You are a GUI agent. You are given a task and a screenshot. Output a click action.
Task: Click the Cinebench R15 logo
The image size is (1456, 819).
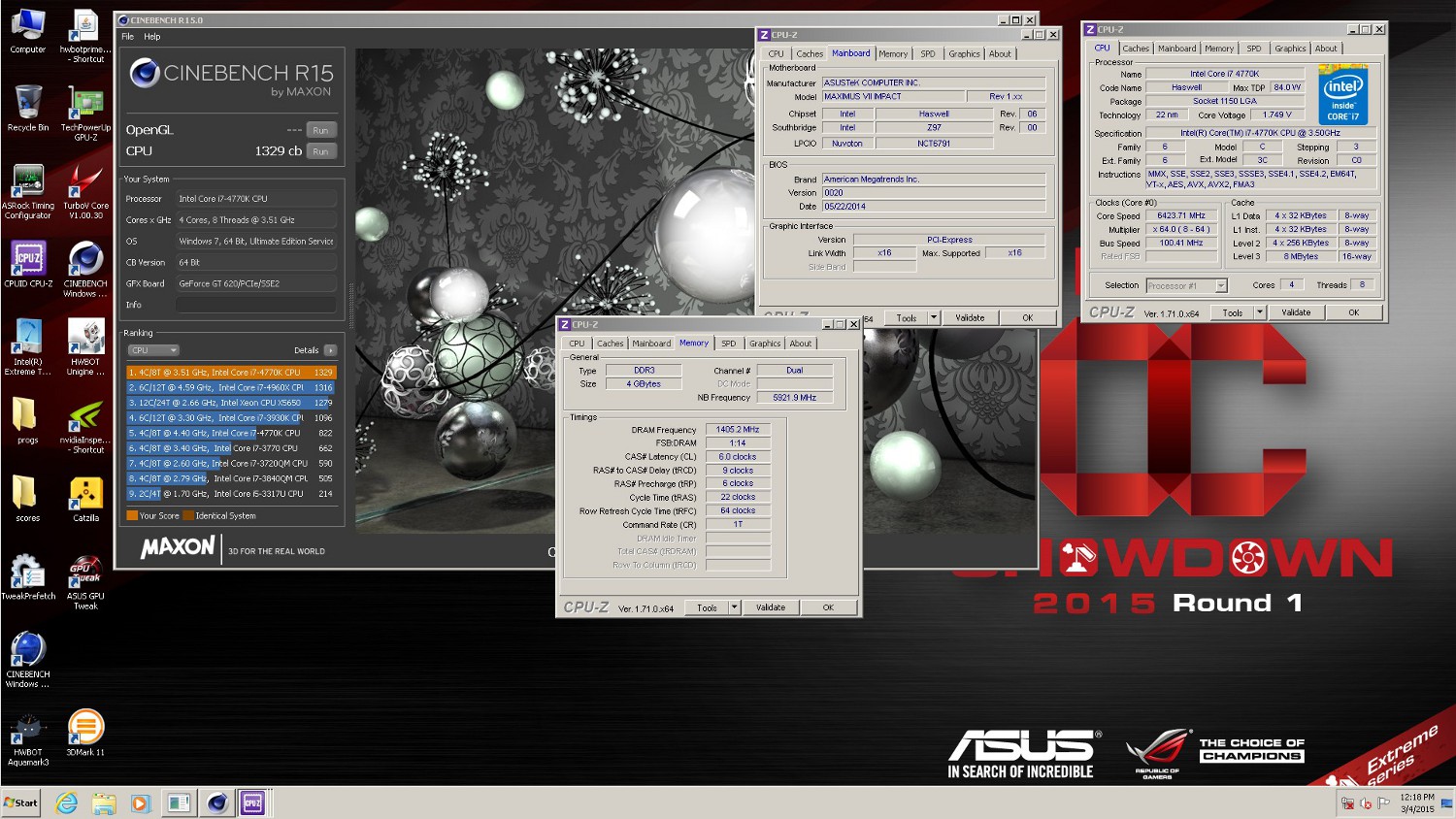tap(231, 77)
